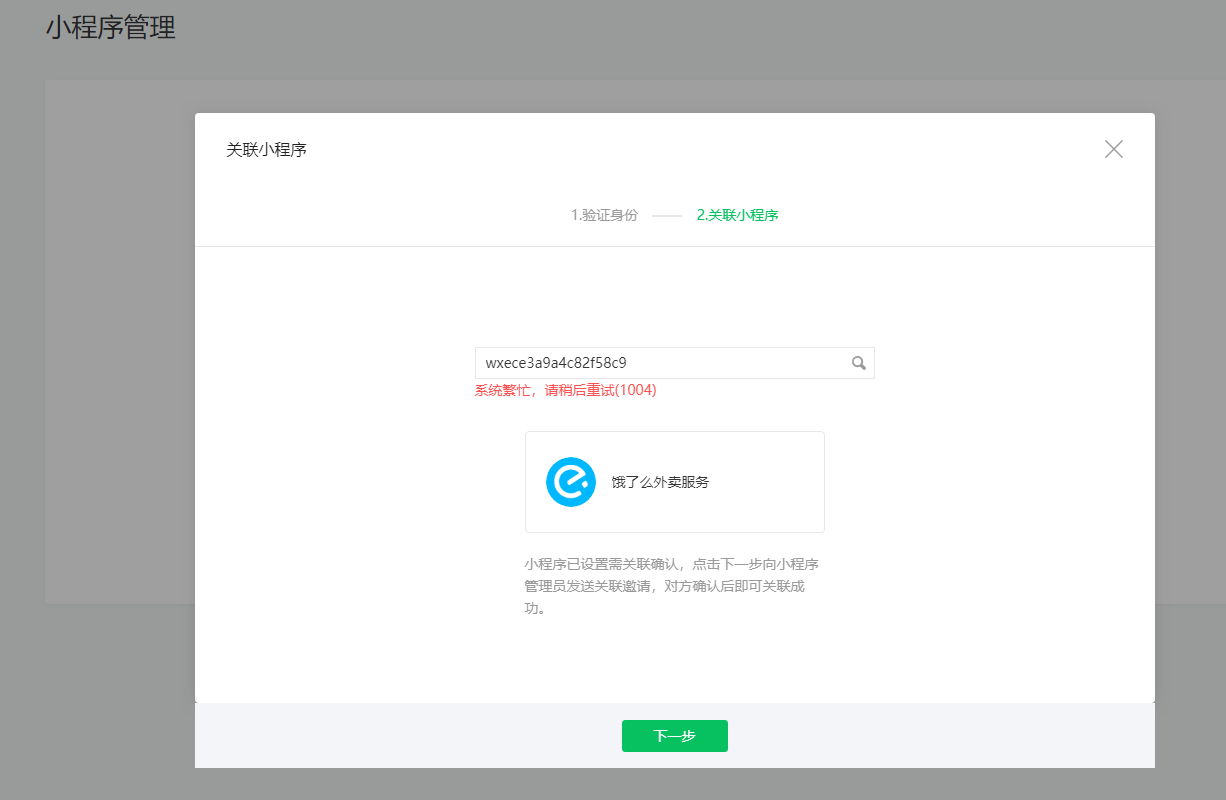1226x800 pixels.
Task: Click the 小程序管理 page heading
Action: pos(110,27)
